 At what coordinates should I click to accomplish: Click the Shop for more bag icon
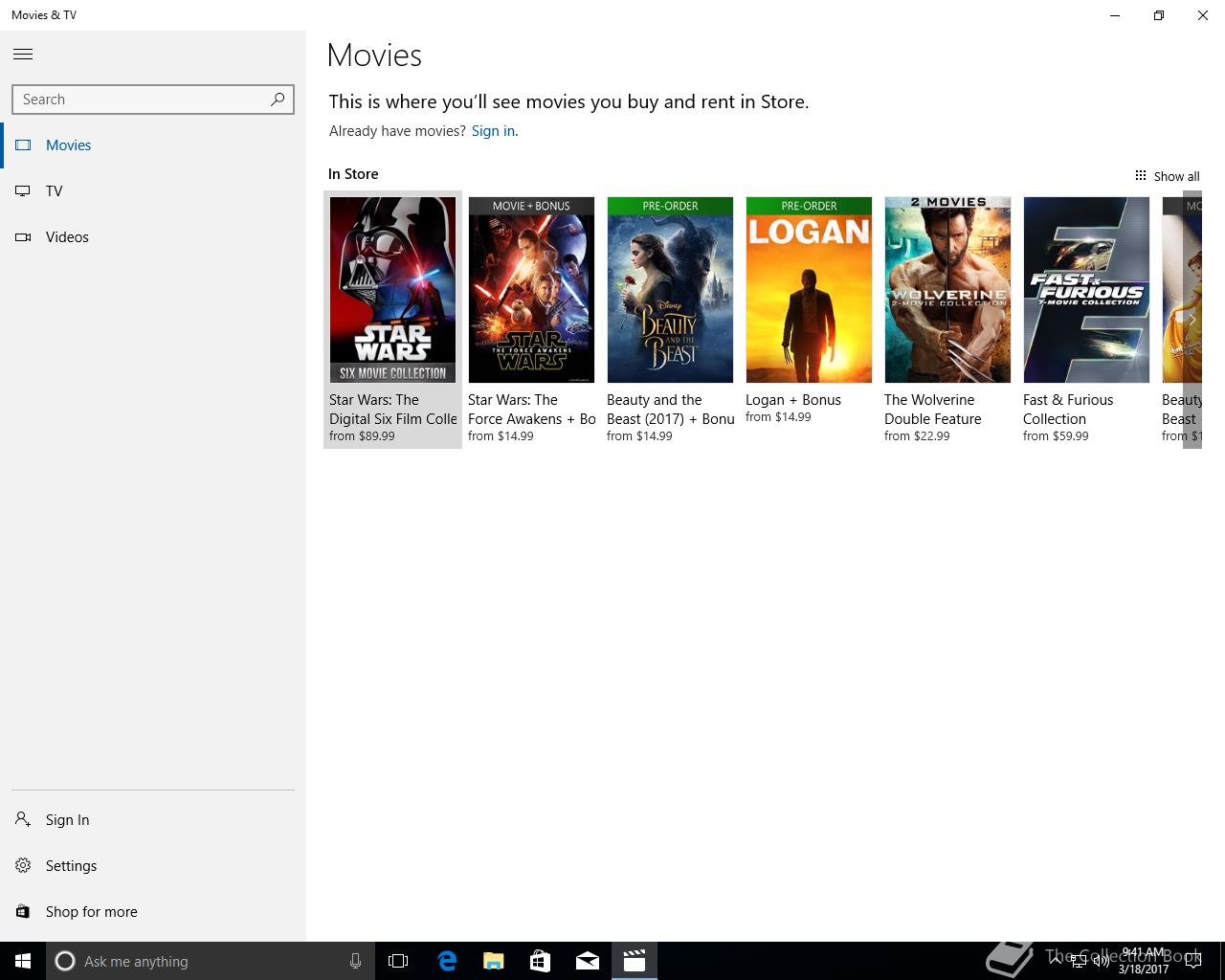[23, 911]
